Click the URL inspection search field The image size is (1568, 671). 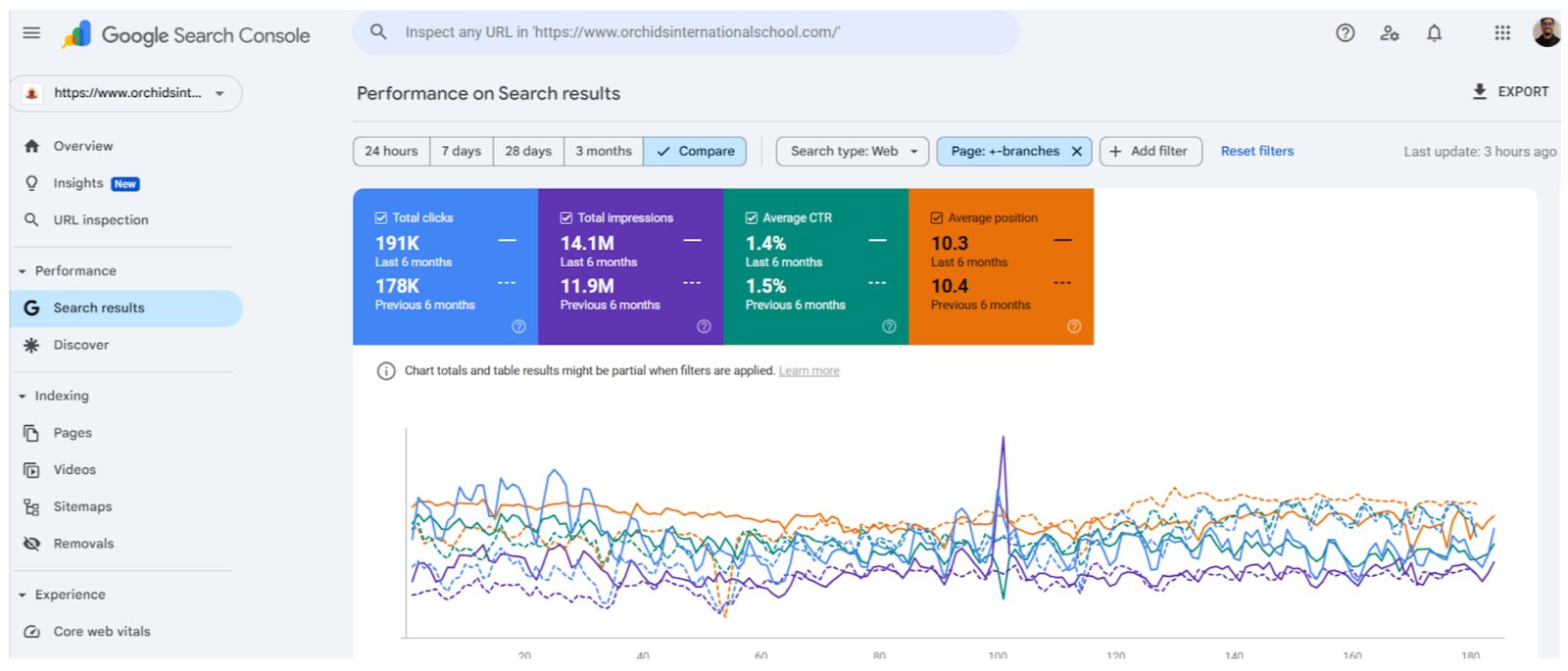pyautogui.click(x=686, y=32)
